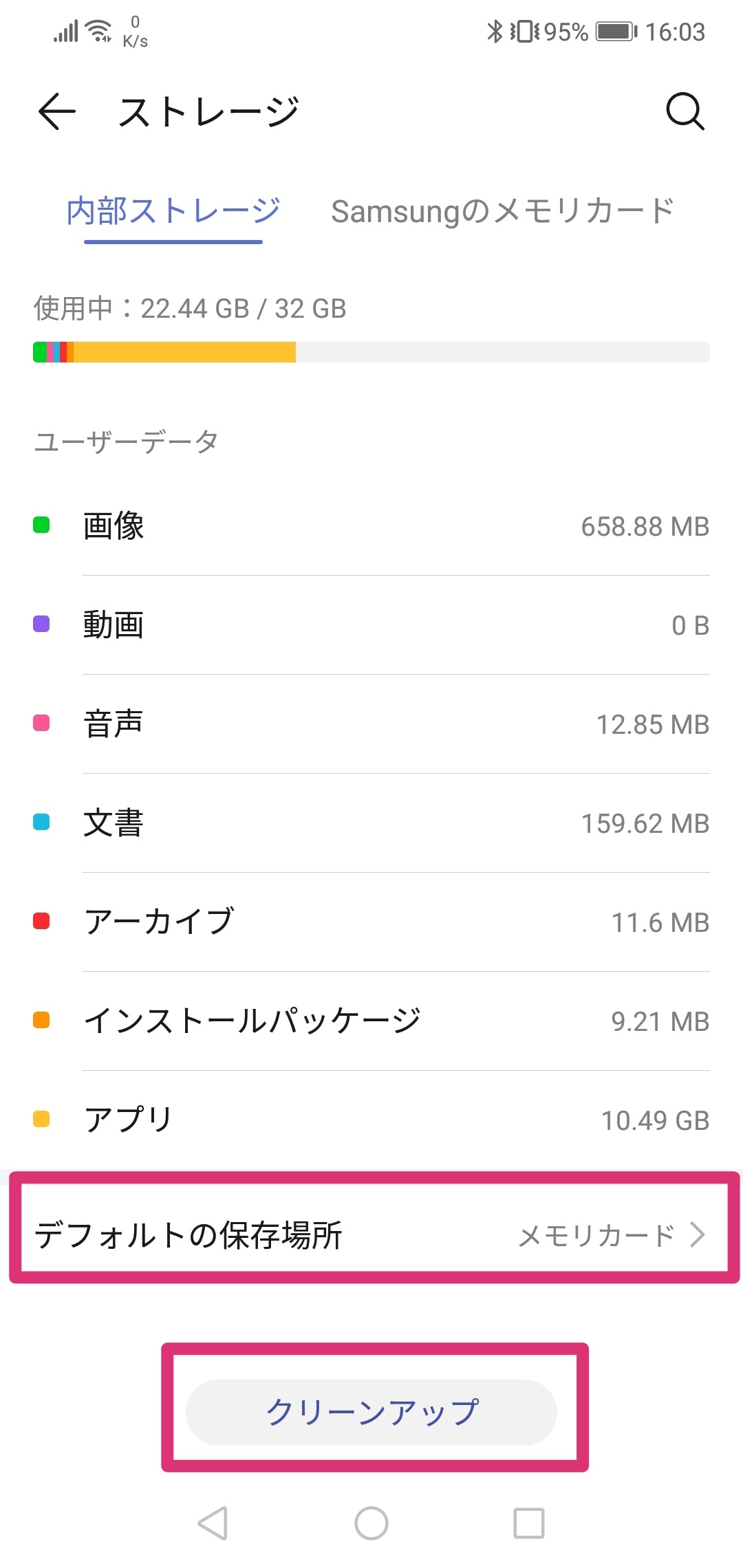Switch to Samsungのメモリカード tab
743x1568 pixels.
(x=502, y=211)
